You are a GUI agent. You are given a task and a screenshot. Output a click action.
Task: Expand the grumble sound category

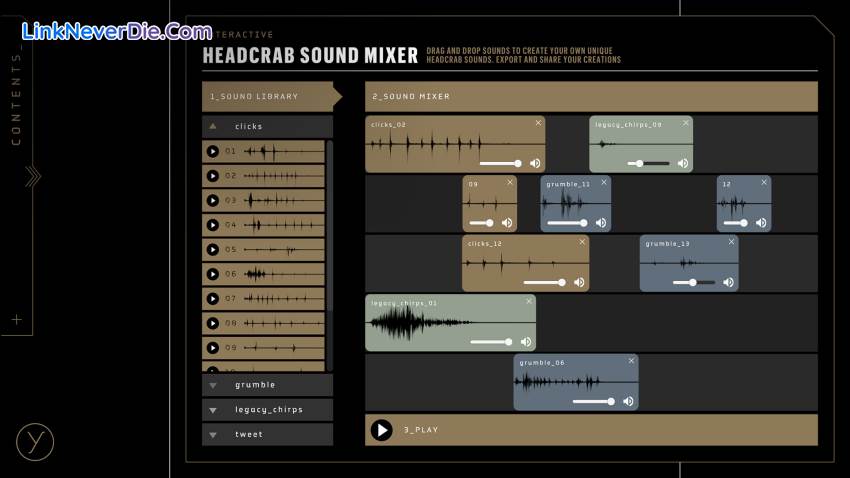pyautogui.click(x=213, y=385)
